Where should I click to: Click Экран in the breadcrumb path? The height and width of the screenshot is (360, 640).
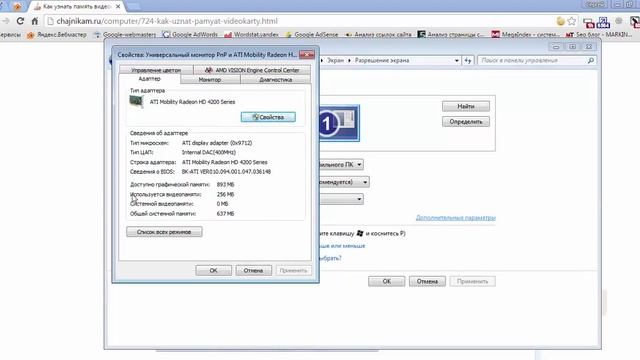tap(336, 60)
